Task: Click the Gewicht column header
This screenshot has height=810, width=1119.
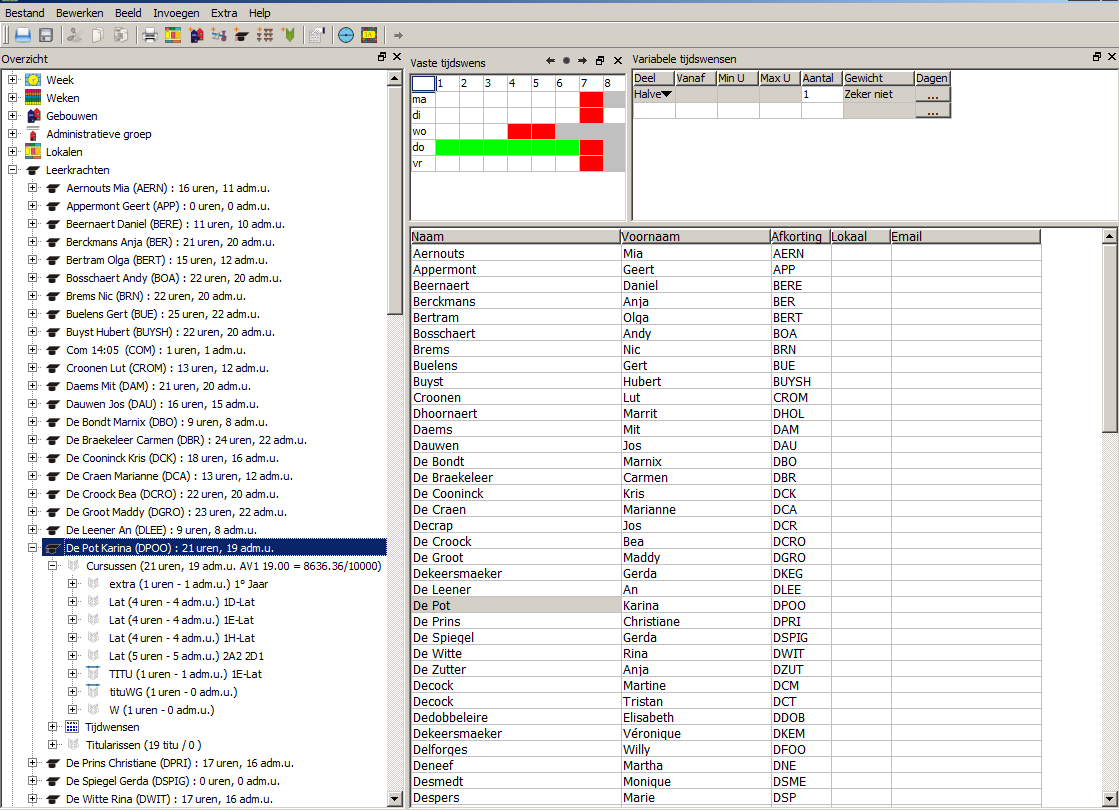Action: tap(878, 79)
